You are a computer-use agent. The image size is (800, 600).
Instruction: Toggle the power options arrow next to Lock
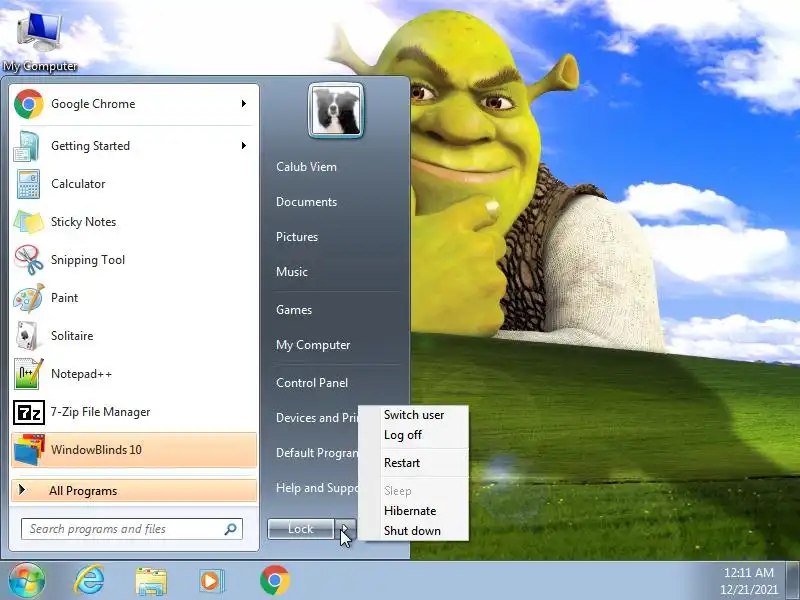[345, 529]
